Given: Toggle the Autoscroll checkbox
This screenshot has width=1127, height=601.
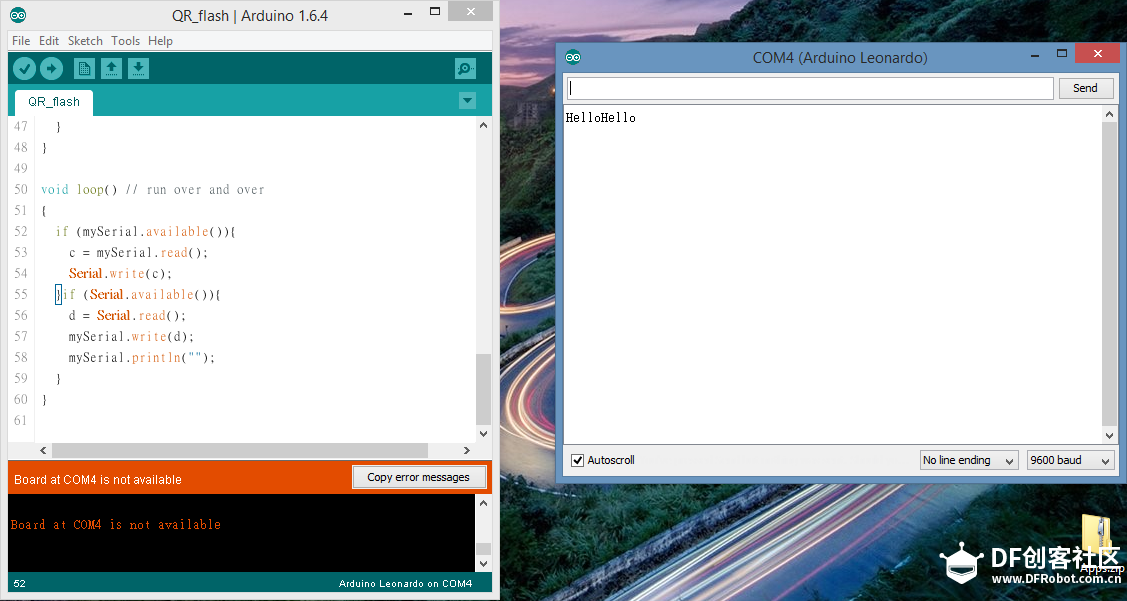Looking at the screenshot, I should (x=577, y=460).
